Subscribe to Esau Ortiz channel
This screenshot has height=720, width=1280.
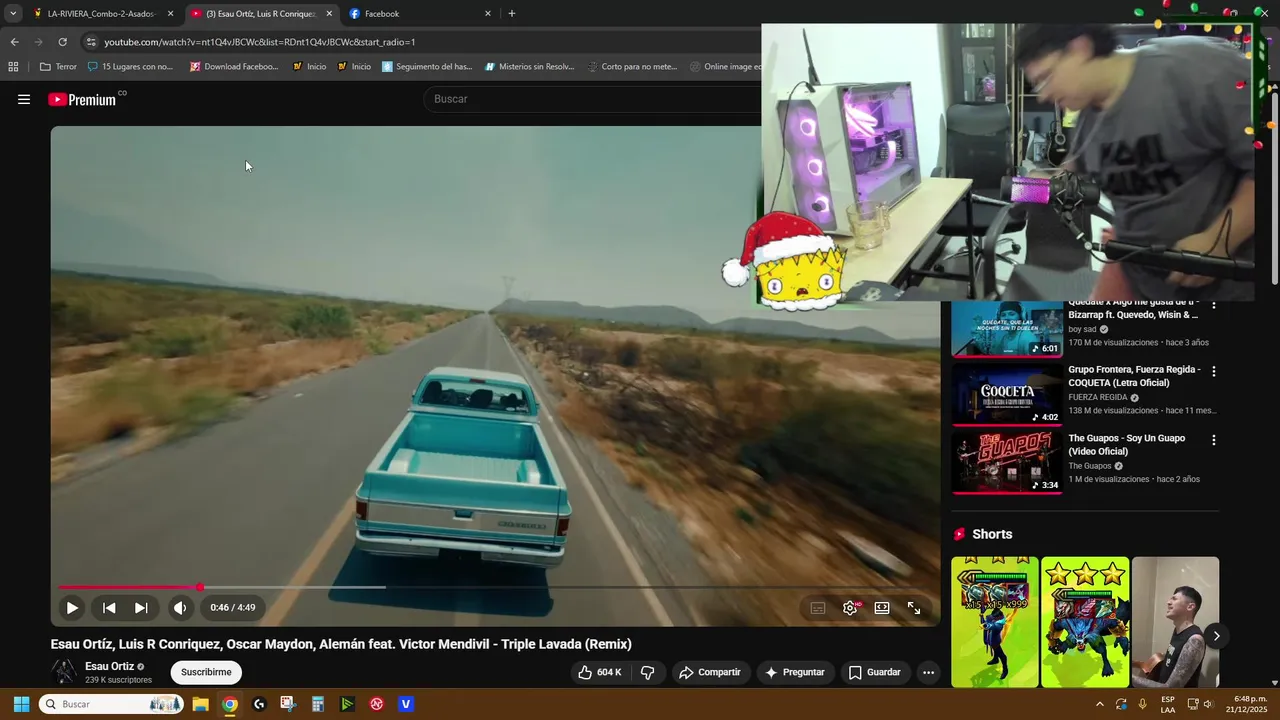[206, 672]
